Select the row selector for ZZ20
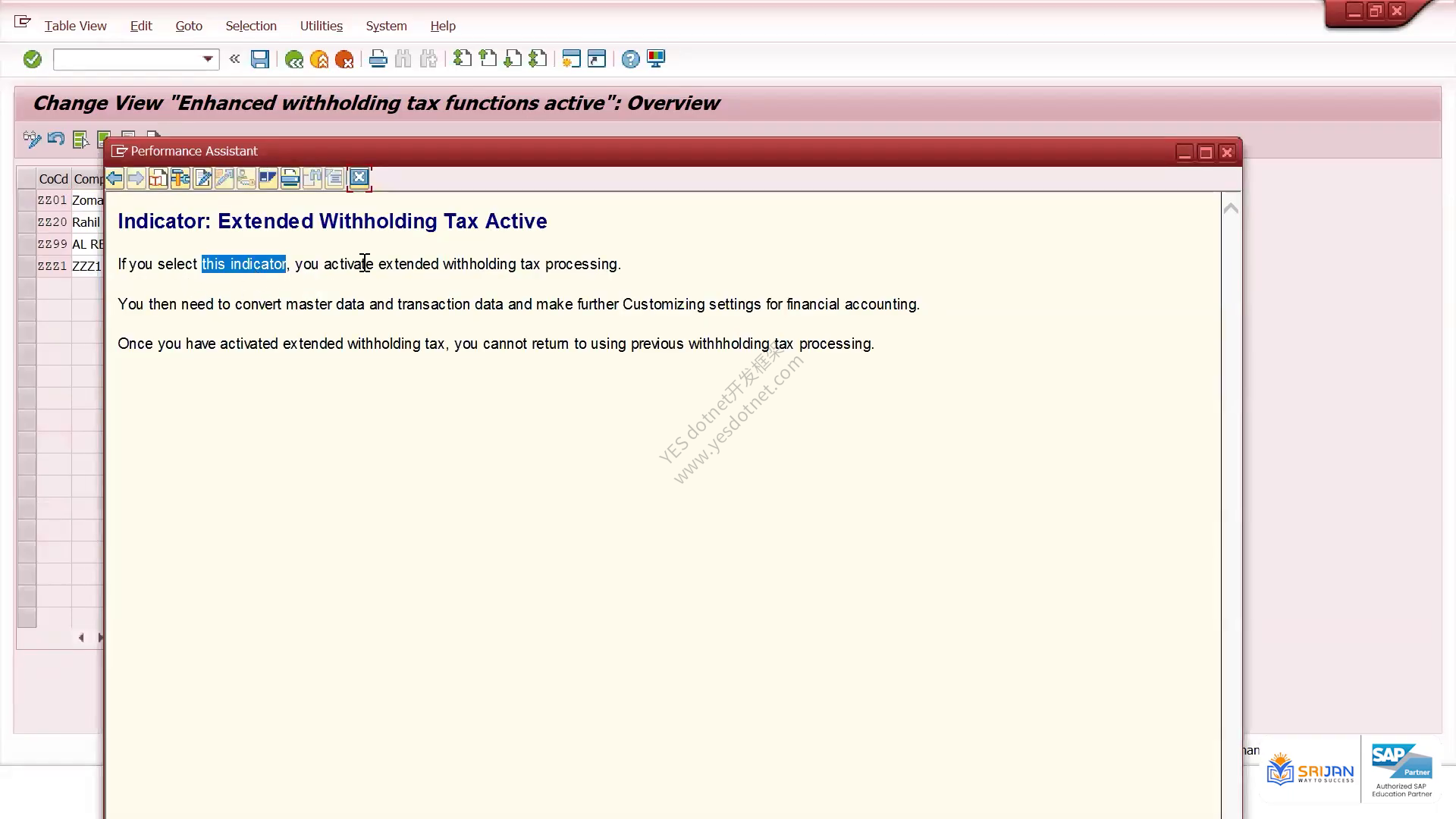 pos(27,222)
